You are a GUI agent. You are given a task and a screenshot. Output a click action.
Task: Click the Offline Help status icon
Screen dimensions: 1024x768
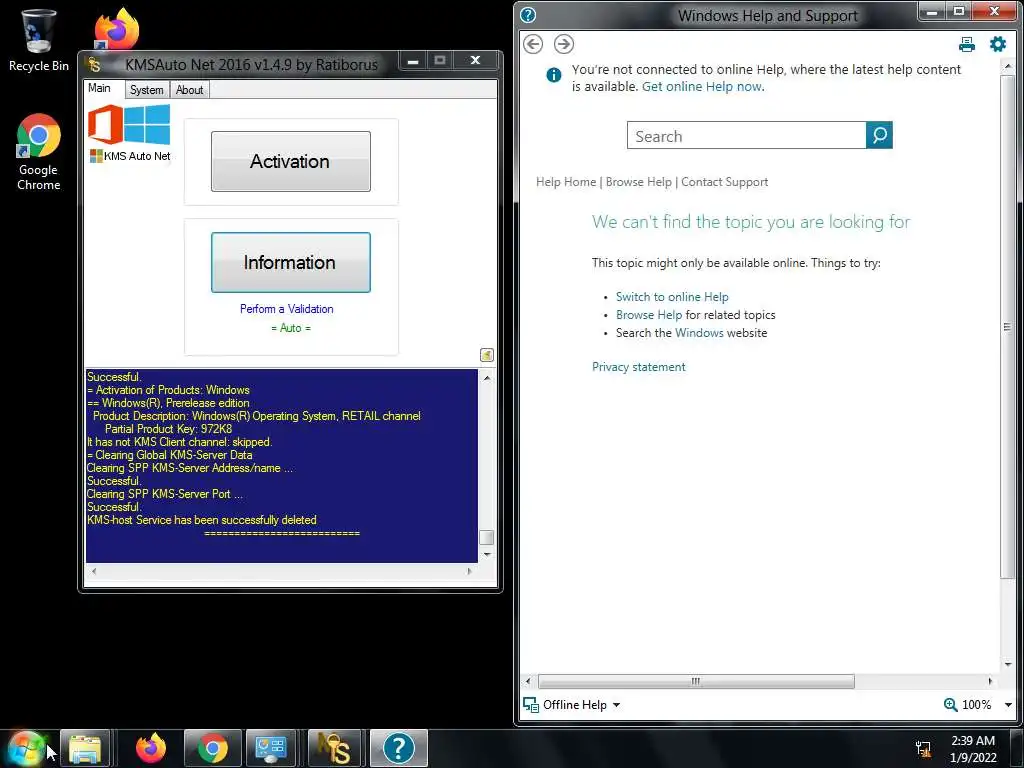pos(531,705)
